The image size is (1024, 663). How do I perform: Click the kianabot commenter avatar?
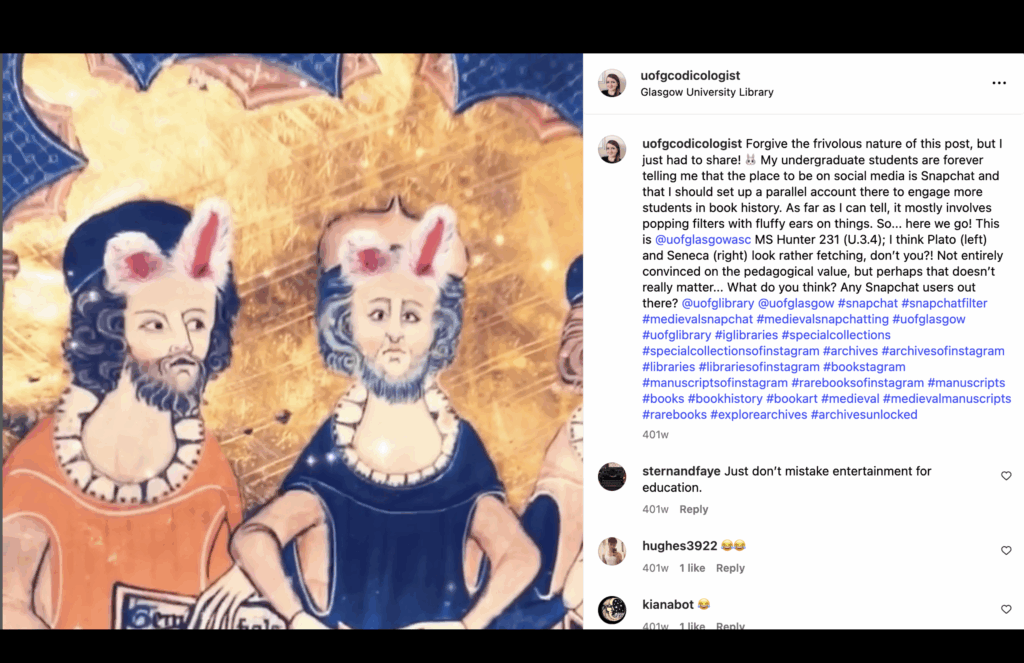pyautogui.click(x=612, y=610)
